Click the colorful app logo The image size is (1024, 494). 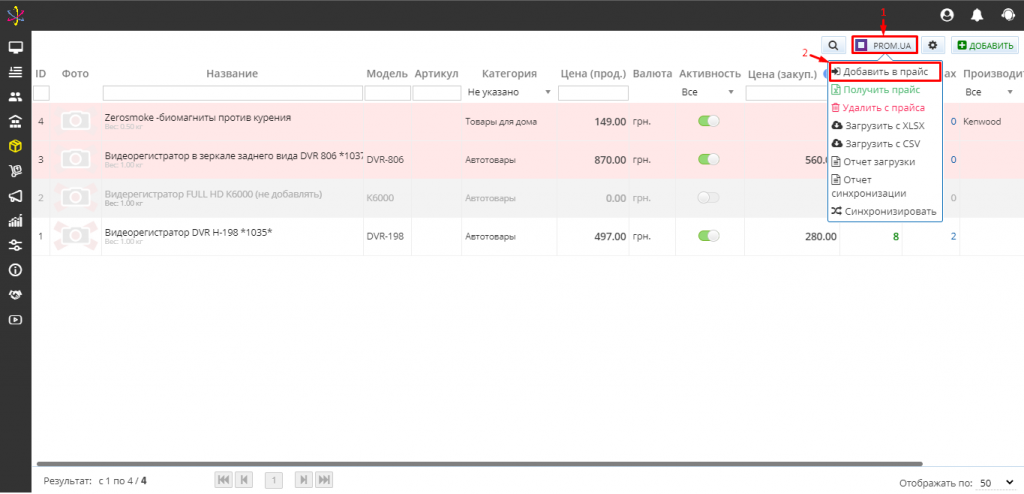click(x=16, y=15)
